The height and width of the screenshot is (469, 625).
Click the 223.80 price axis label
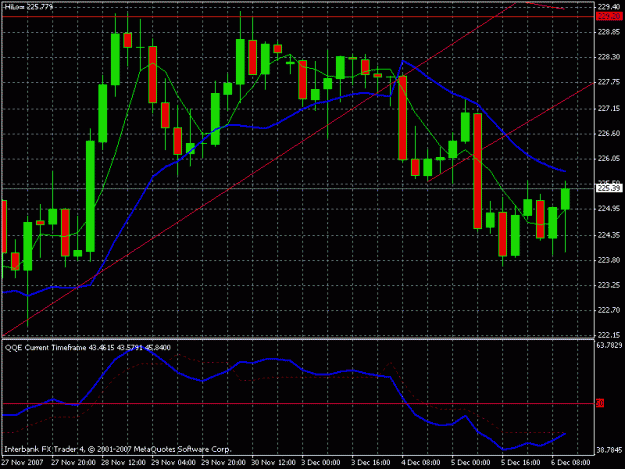coord(609,260)
